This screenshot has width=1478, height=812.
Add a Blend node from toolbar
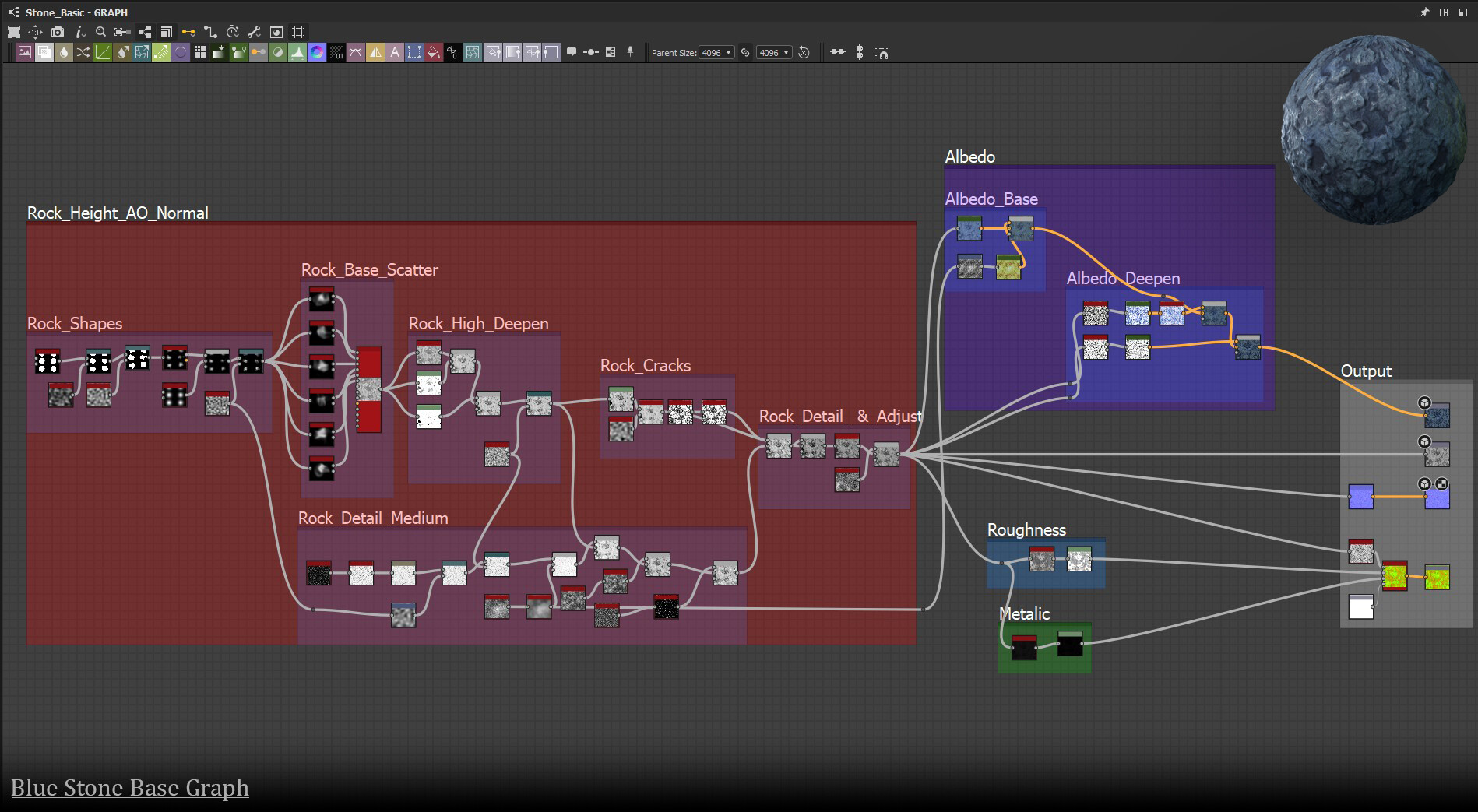click(x=44, y=52)
